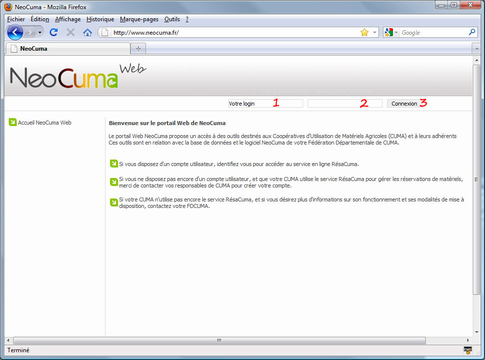The image size is (485, 360).
Task: Open the list all tabs dropdown
Action: pos(476,49)
